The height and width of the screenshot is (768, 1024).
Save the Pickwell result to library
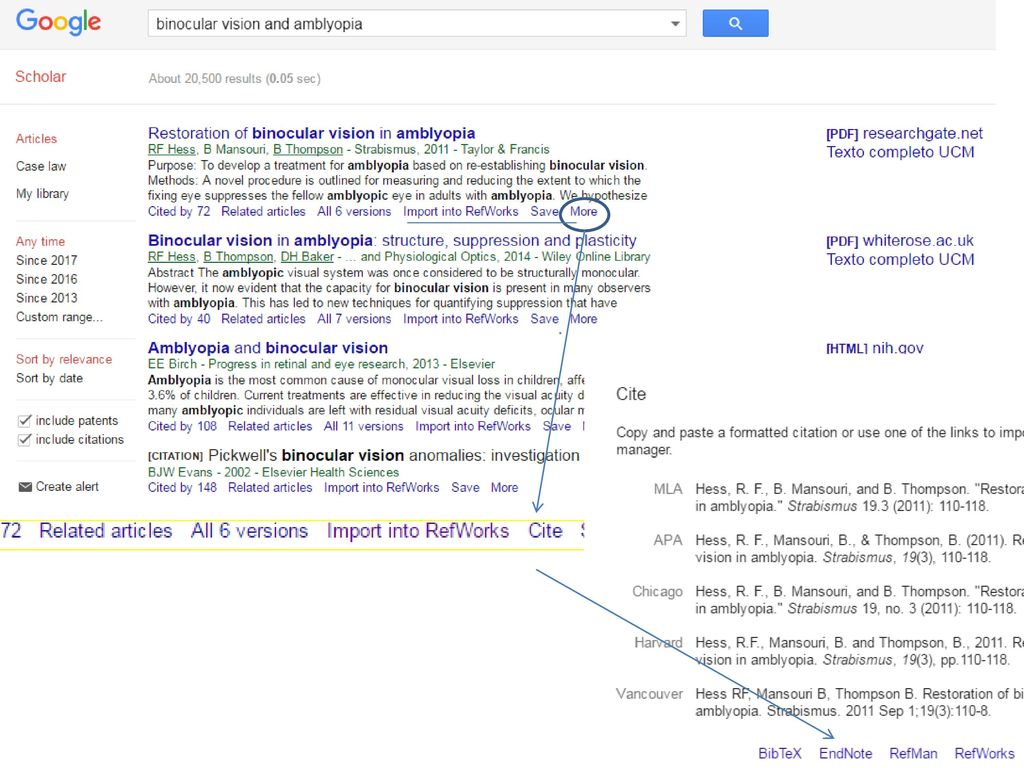tap(466, 487)
